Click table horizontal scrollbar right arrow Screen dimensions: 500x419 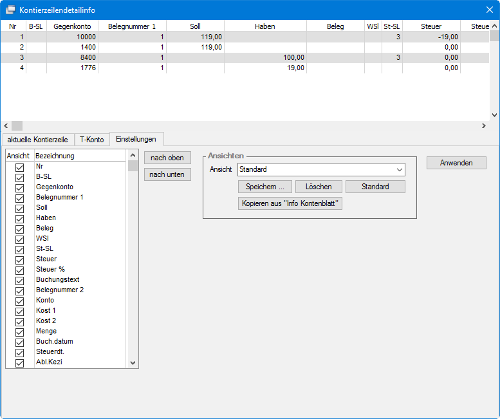pyautogui.click(x=484, y=126)
